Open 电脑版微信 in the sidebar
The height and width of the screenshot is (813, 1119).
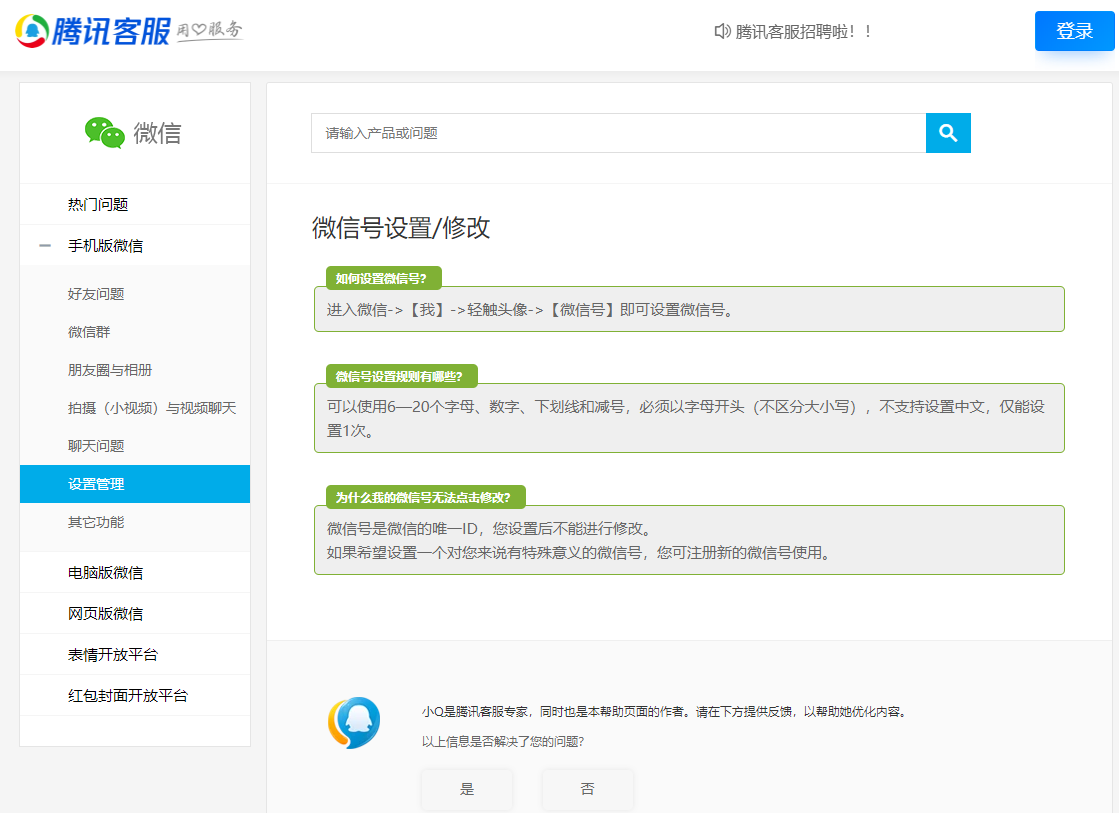click(x=105, y=572)
